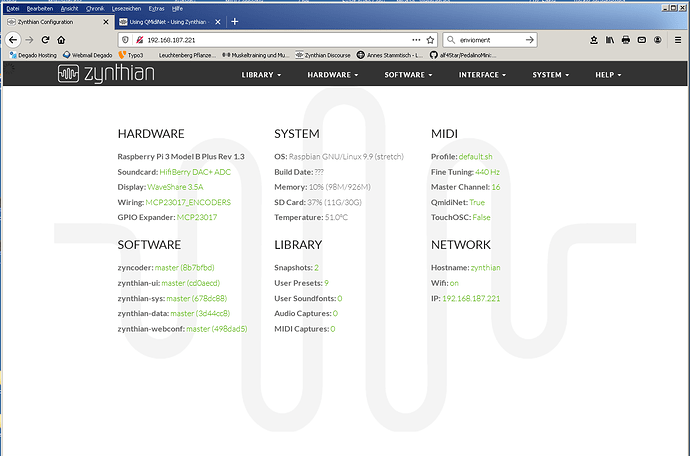Click the WaveShare 3.5A display link
690x456 pixels.
point(175,187)
